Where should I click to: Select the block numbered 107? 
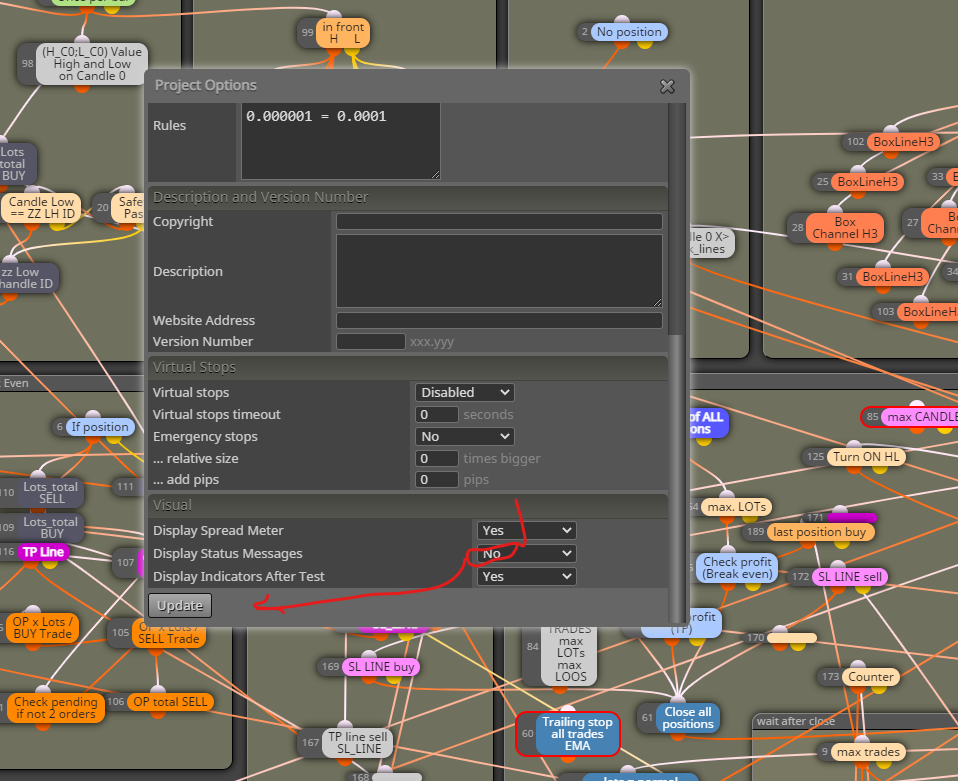[x=126, y=562]
